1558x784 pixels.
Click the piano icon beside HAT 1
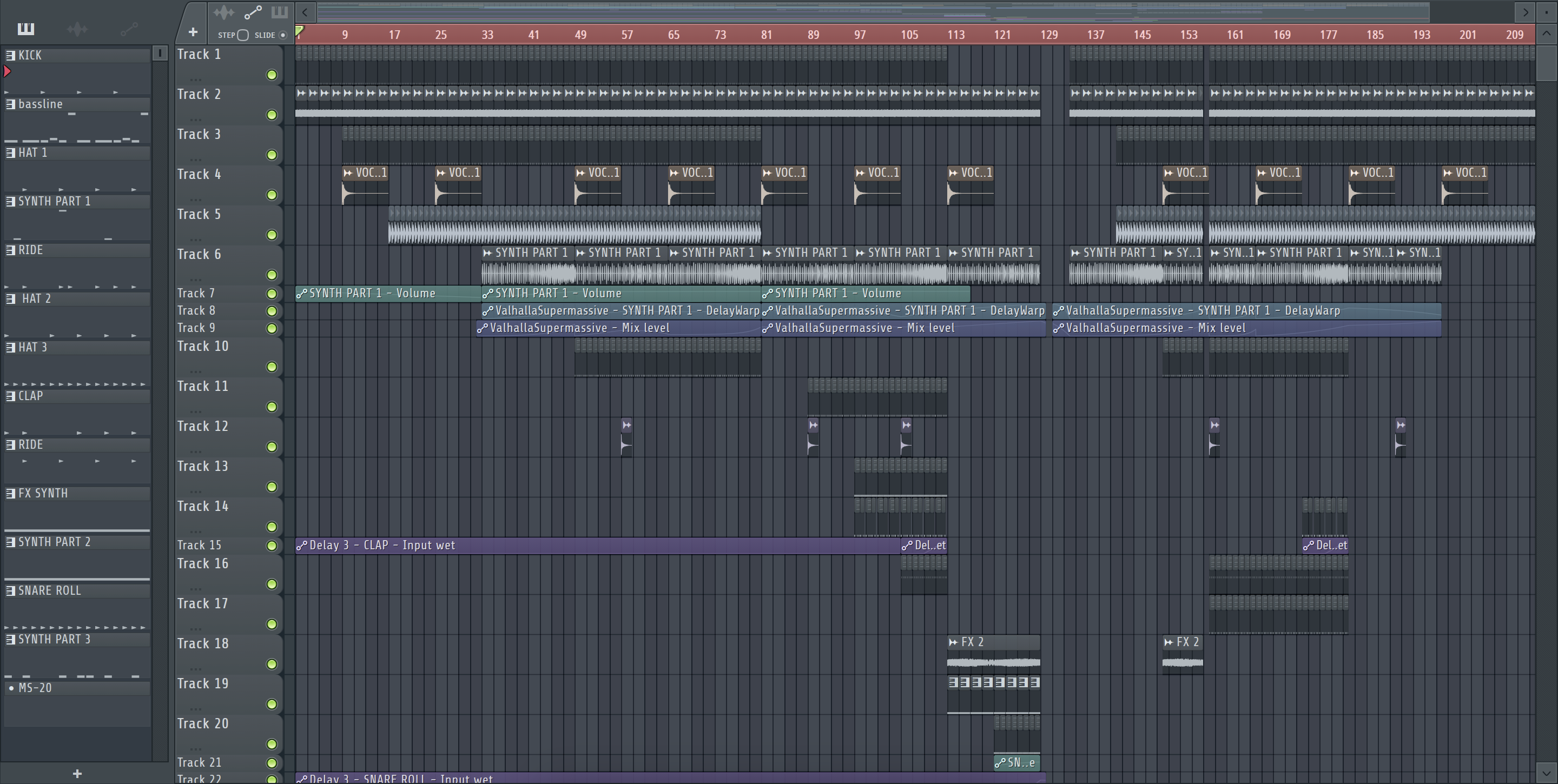(x=10, y=152)
